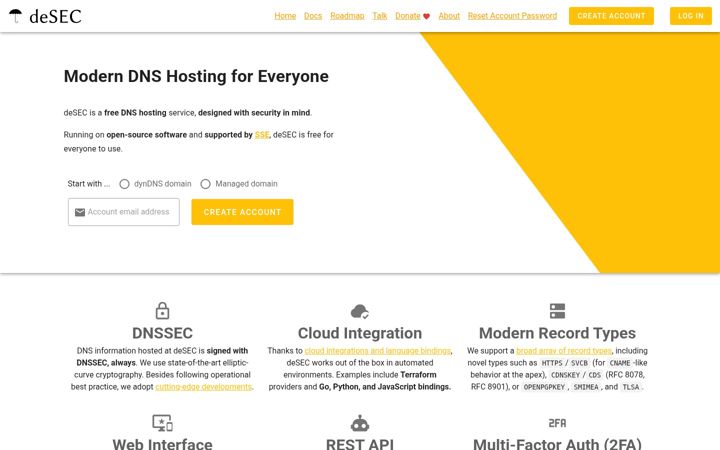720x450 pixels.
Task: Select the Managed domain radio button
Action: [x=205, y=184]
